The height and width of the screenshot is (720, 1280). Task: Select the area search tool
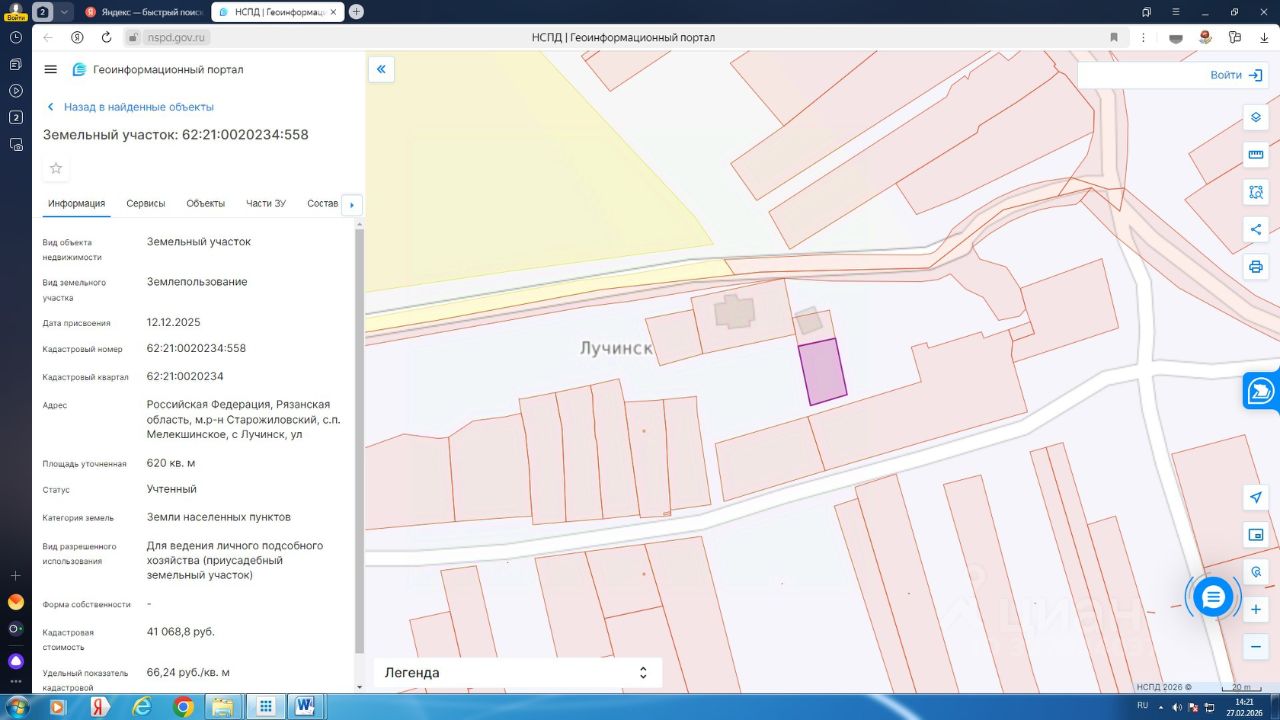1256,192
